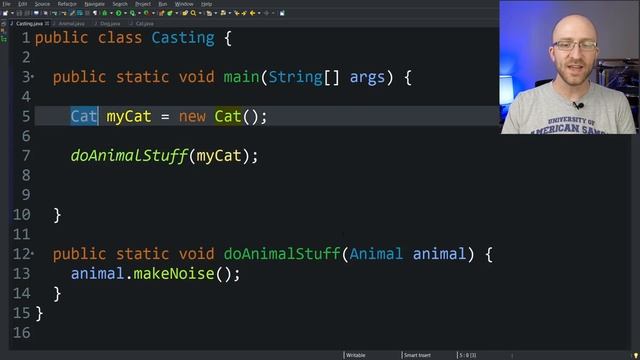Open the New file dropdown arrow
This screenshot has width=640, height=360.
click(x=12, y=13)
